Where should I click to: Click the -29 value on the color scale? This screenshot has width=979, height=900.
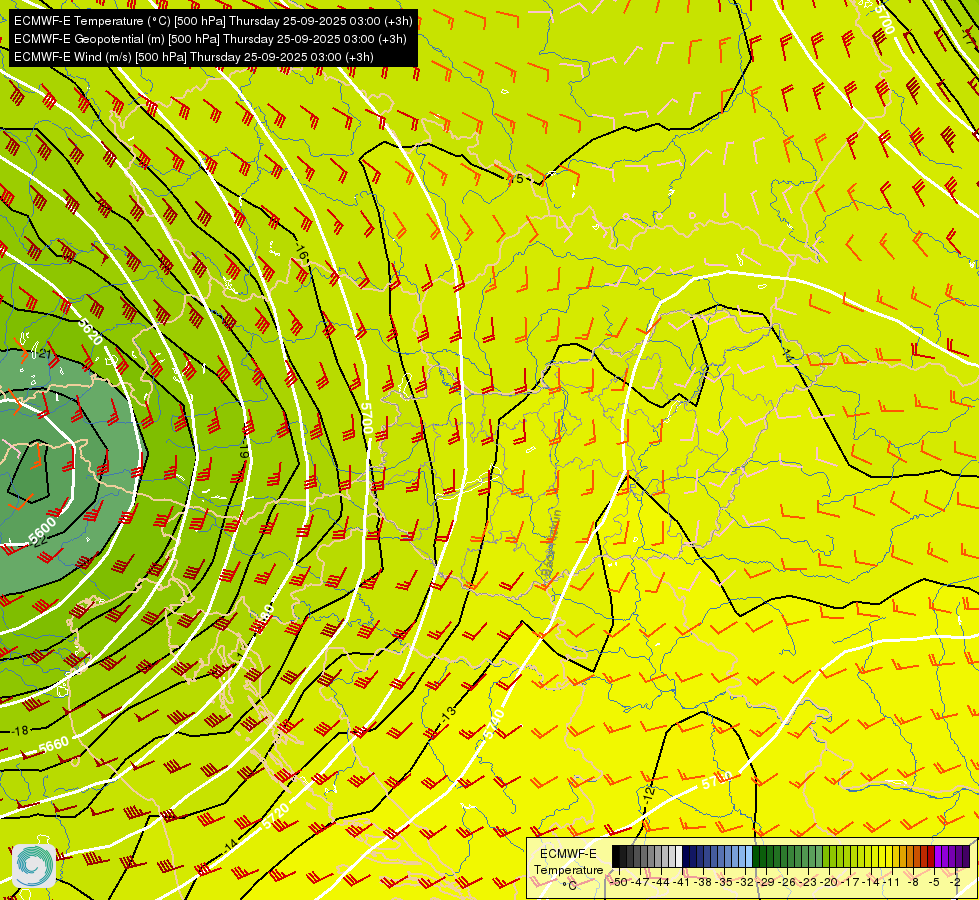(766, 883)
